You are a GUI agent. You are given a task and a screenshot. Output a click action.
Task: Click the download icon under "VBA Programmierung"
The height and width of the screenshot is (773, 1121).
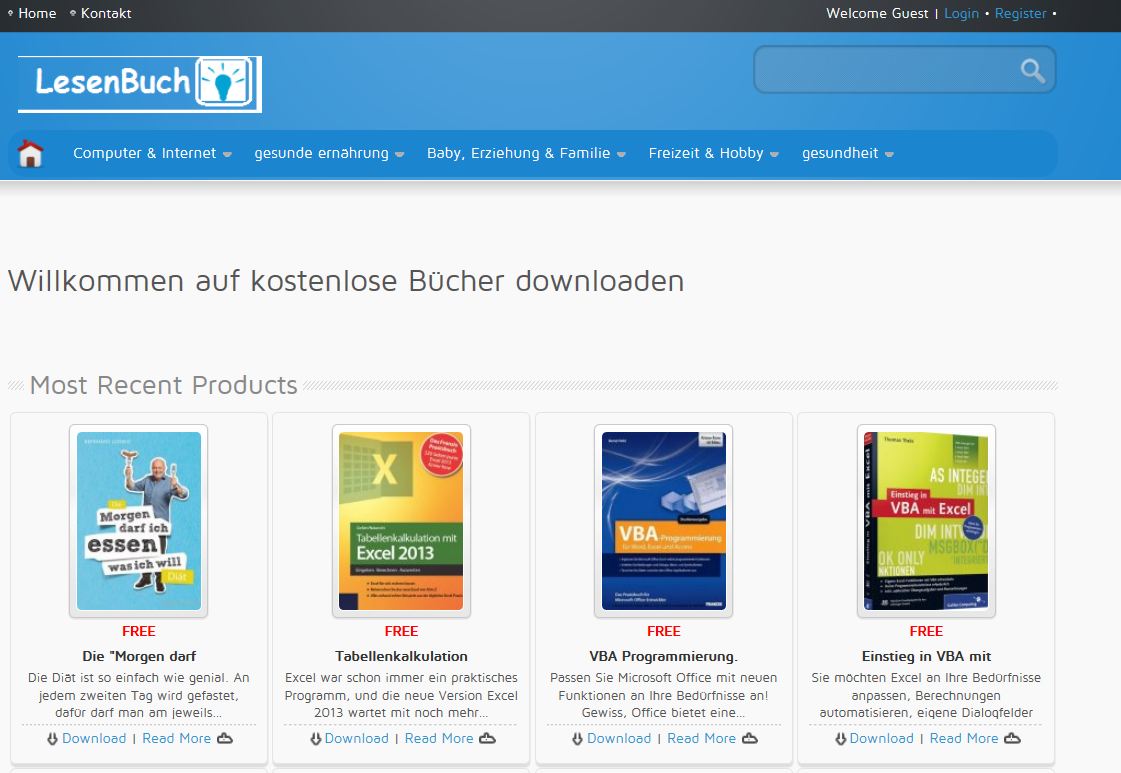click(x=578, y=738)
